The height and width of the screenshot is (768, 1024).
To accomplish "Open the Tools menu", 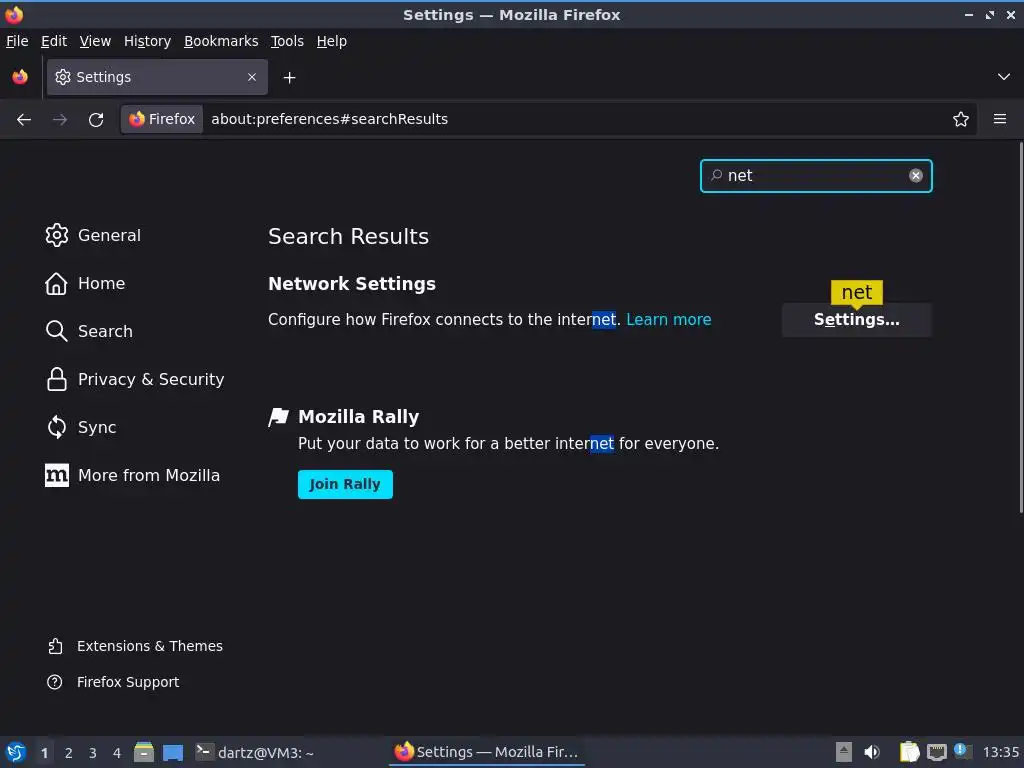I will pyautogui.click(x=287, y=41).
